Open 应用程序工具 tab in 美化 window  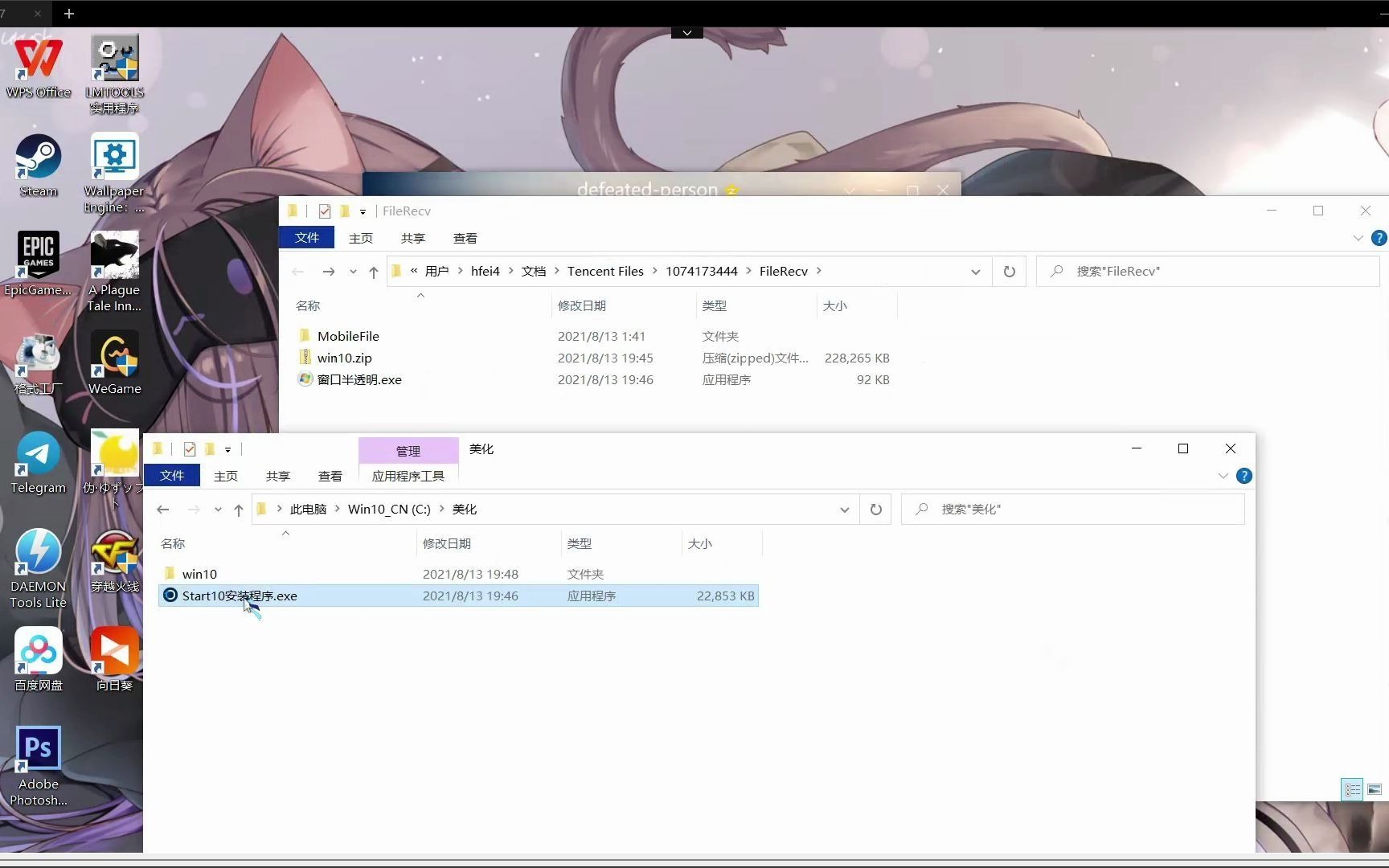[408, 476]
